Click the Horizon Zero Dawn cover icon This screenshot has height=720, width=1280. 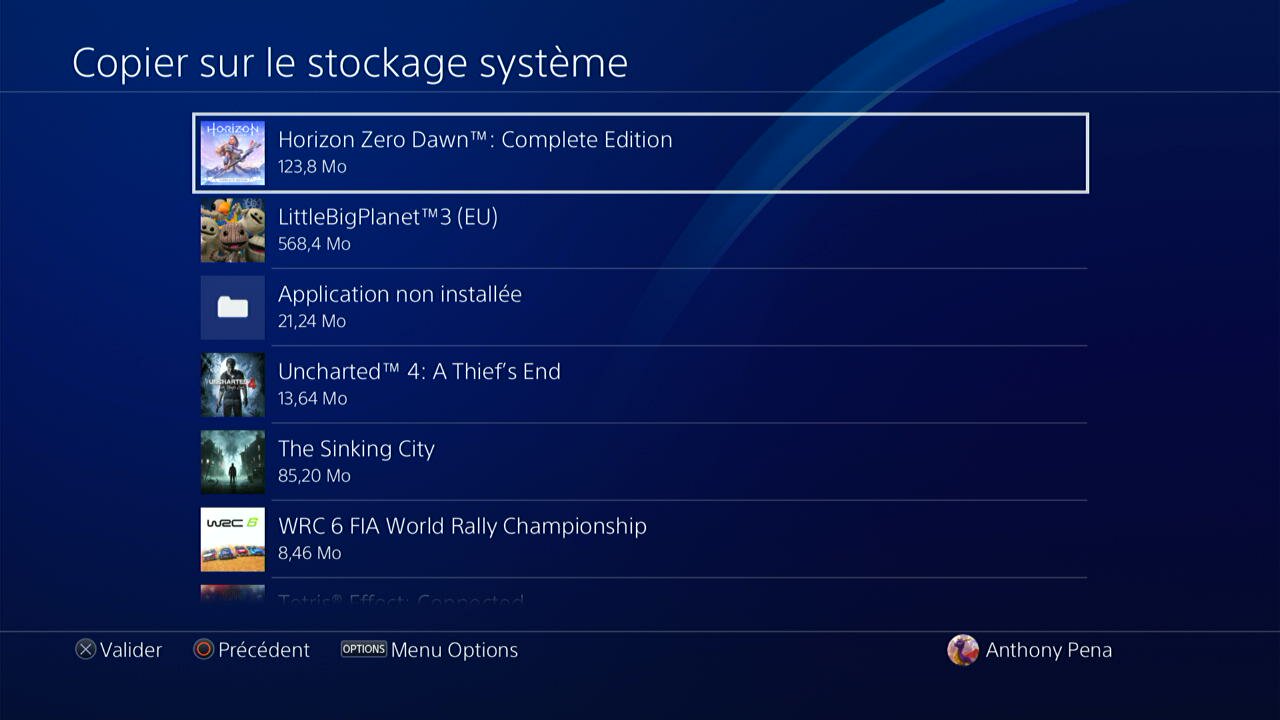tap(233, 153)
